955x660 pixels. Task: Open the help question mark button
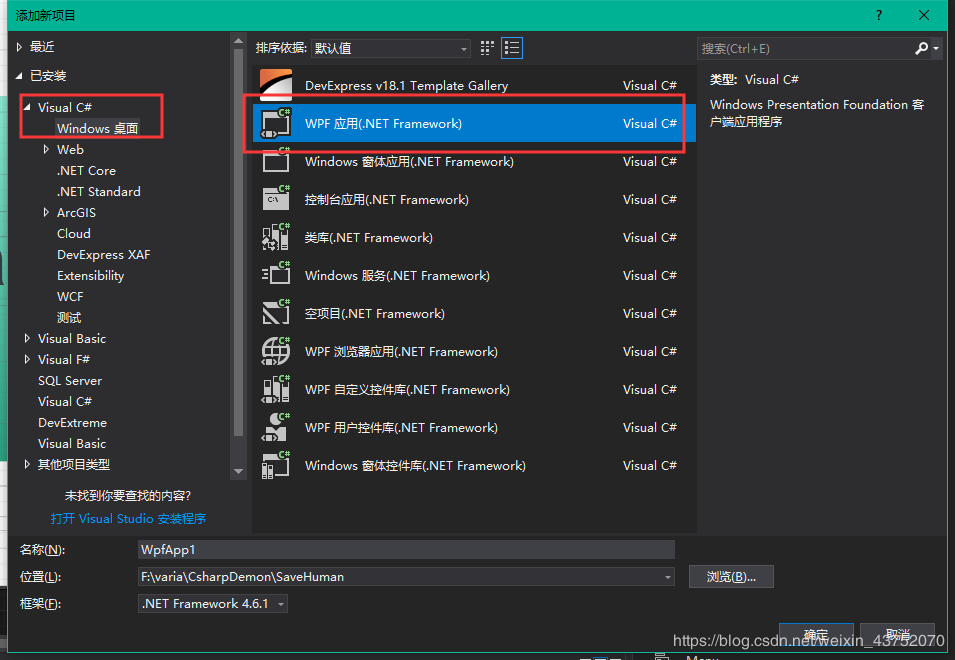click(x=879, y=15)
